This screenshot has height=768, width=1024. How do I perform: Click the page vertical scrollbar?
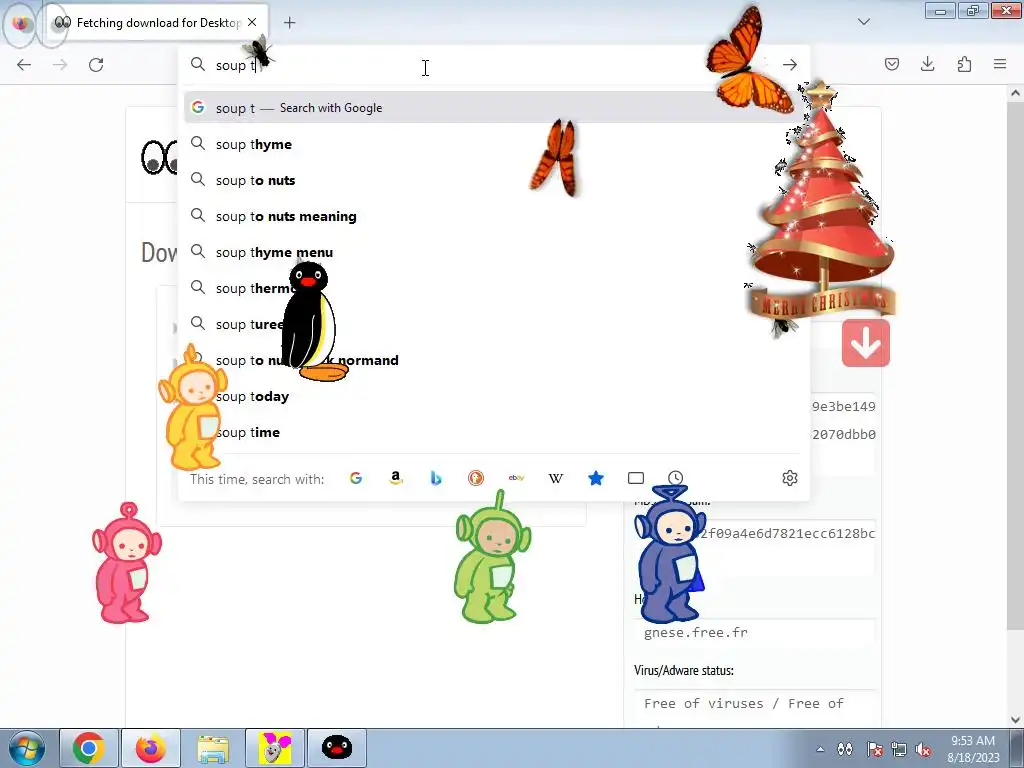point(1015,366)
